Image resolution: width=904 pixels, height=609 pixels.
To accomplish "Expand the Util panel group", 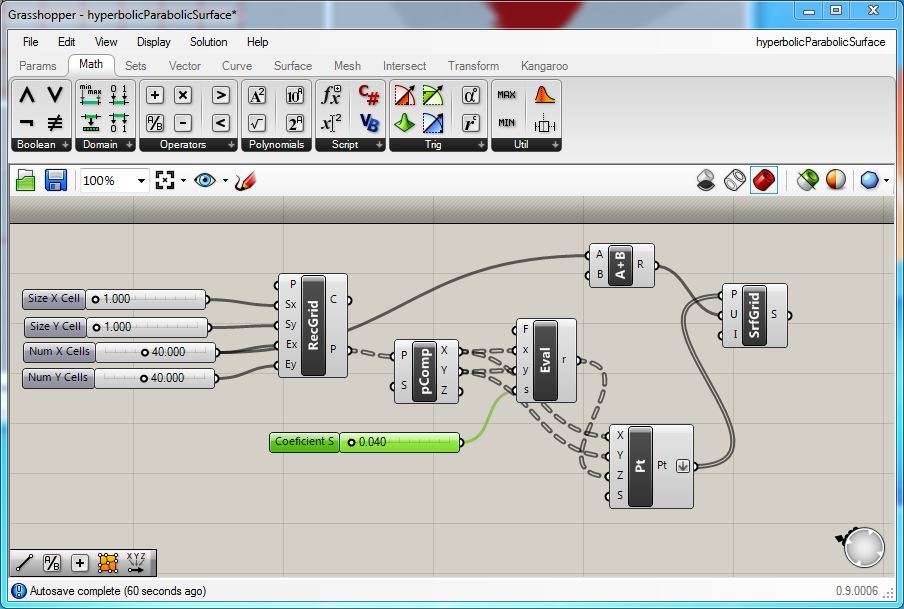I will (x=555, y=145).
